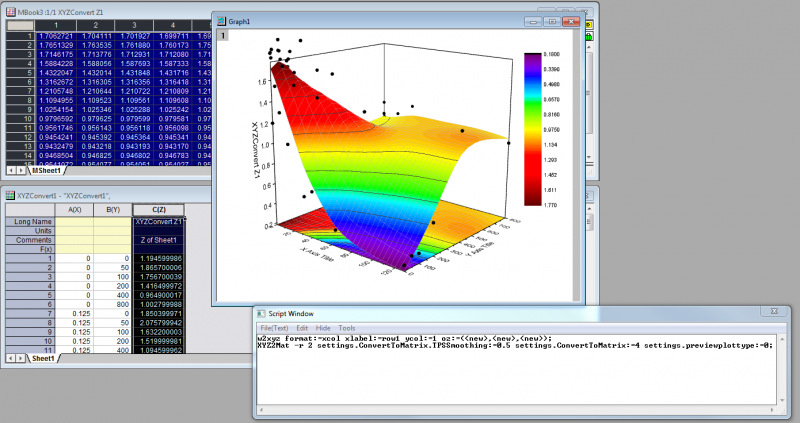
Task: Click MBook3 vertical scrollbar up arrow
Action: point(589,47)
